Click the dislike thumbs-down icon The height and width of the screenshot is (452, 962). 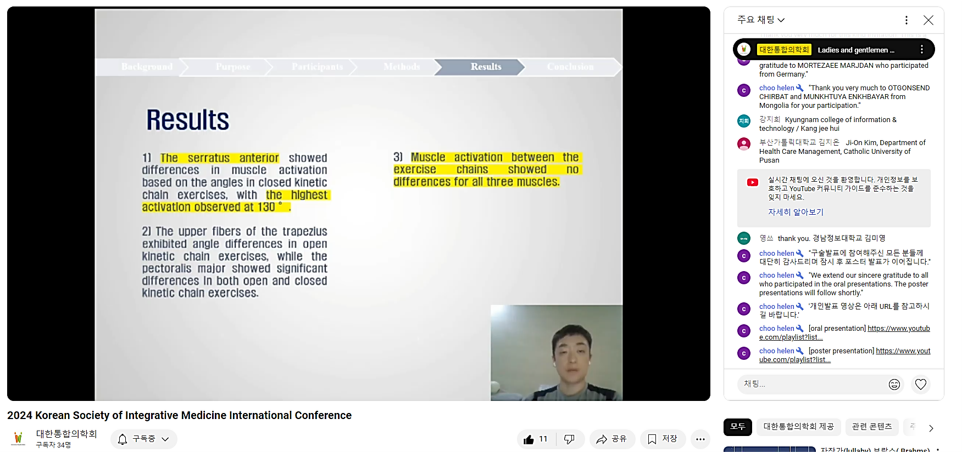(569, 439)
